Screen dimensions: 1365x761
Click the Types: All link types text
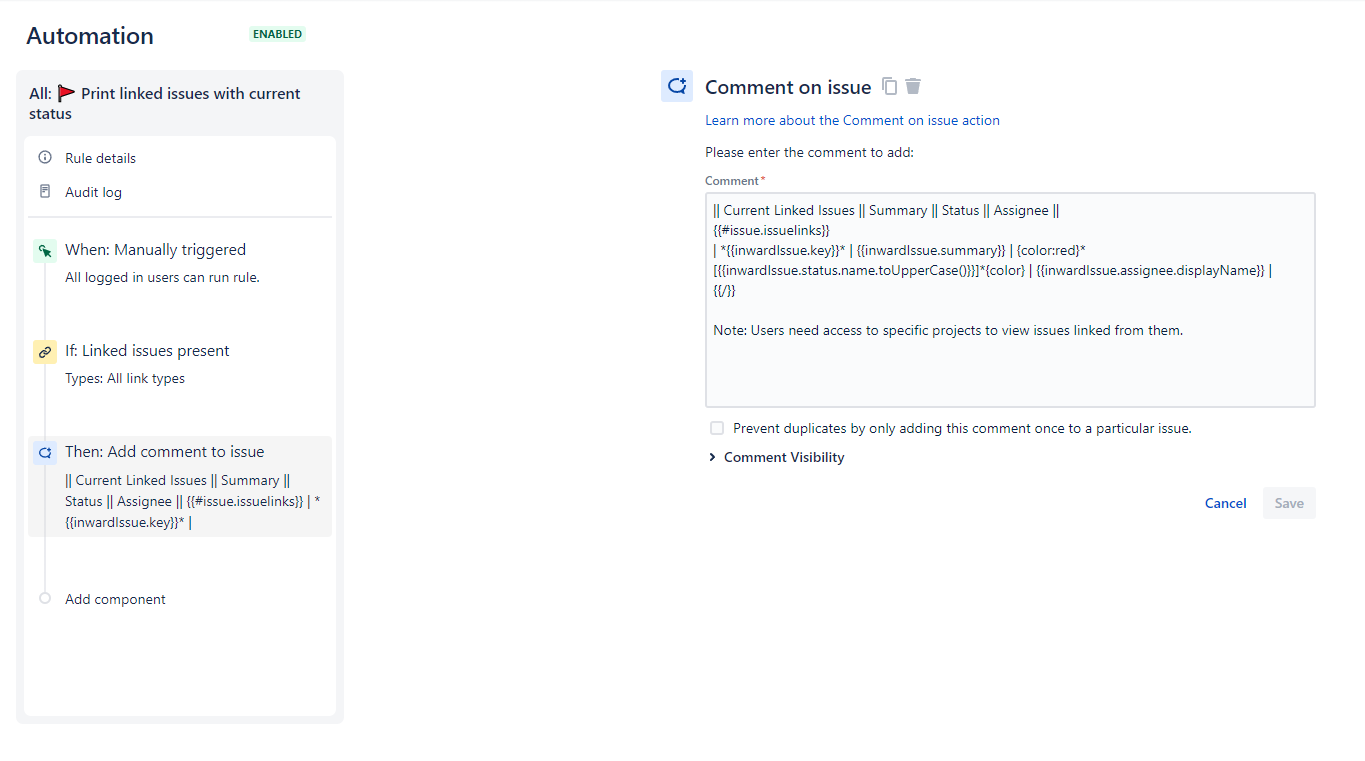[x=125, y=378]
